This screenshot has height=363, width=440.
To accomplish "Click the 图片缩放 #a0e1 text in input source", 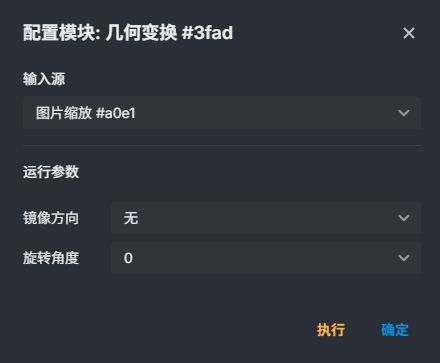I will tap(86, 113).
